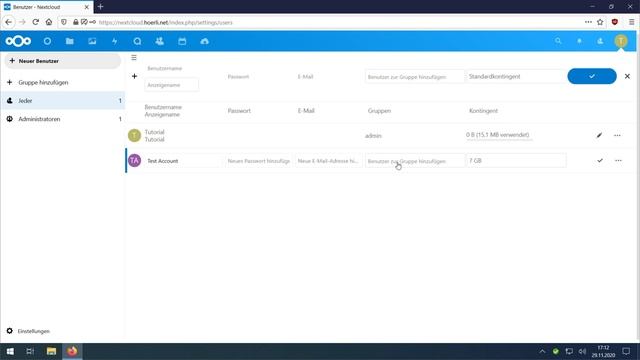640x360 pixels.
Task: Open the taskbar volume icon
Action: (582, 351)
